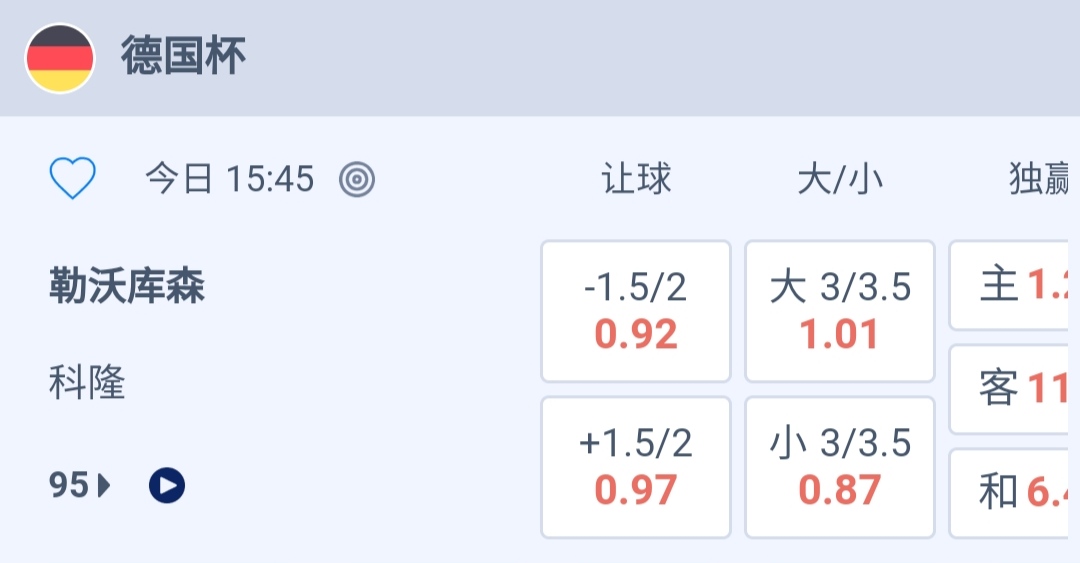Click the 今日 15:45 match time

coord(229,180)
